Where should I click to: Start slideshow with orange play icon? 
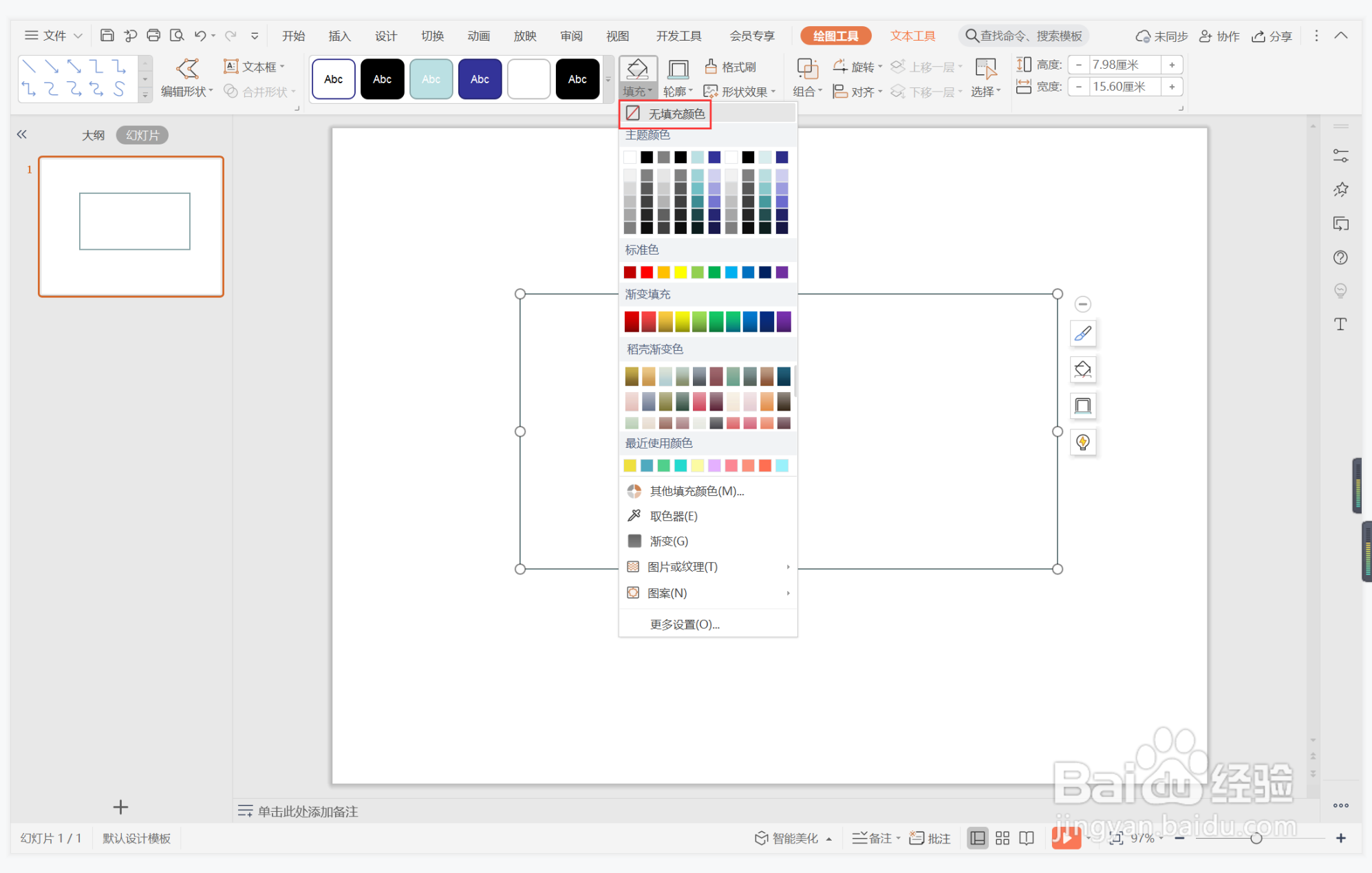[x=1065, y=837]
